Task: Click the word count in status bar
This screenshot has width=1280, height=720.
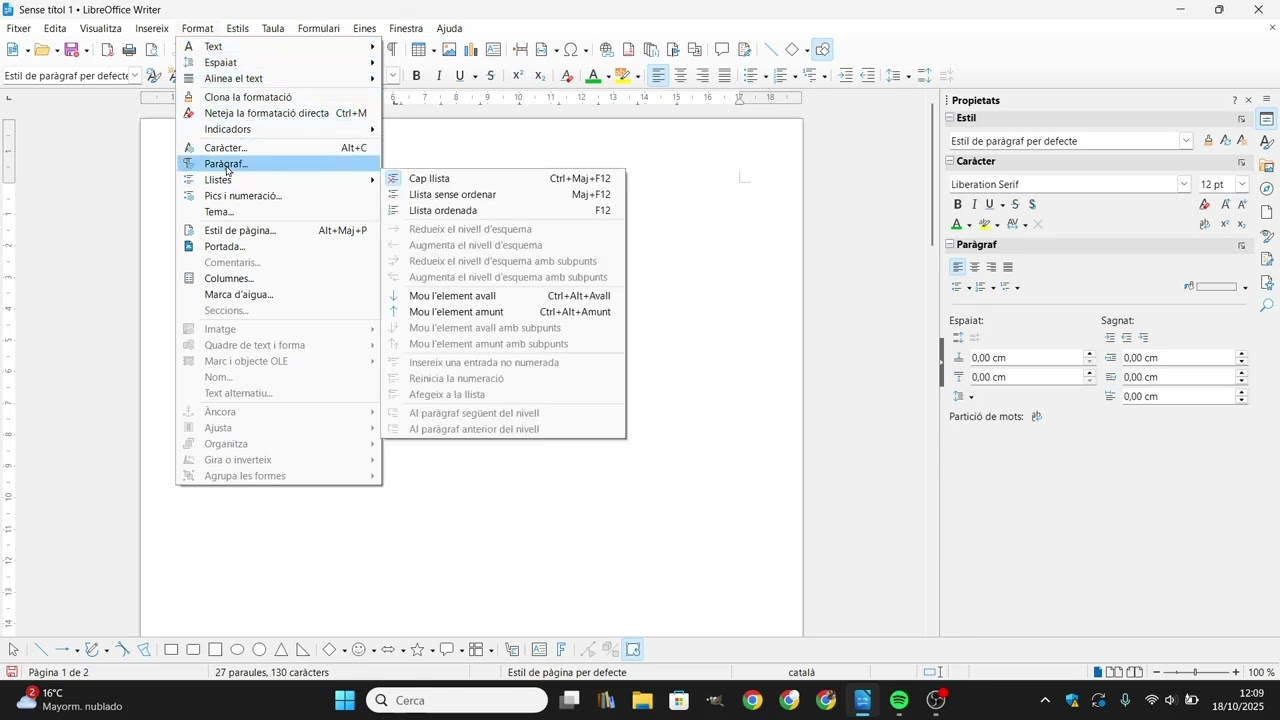Action: (272, 672)
